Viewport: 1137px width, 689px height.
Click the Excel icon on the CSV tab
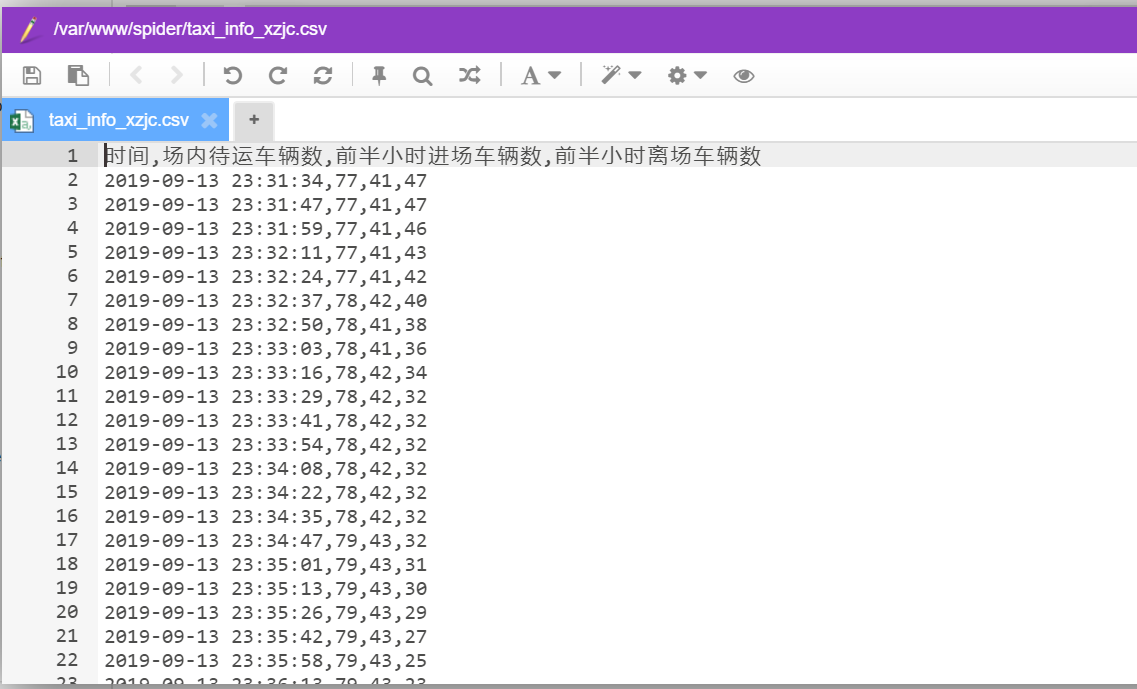click(22, 121)
